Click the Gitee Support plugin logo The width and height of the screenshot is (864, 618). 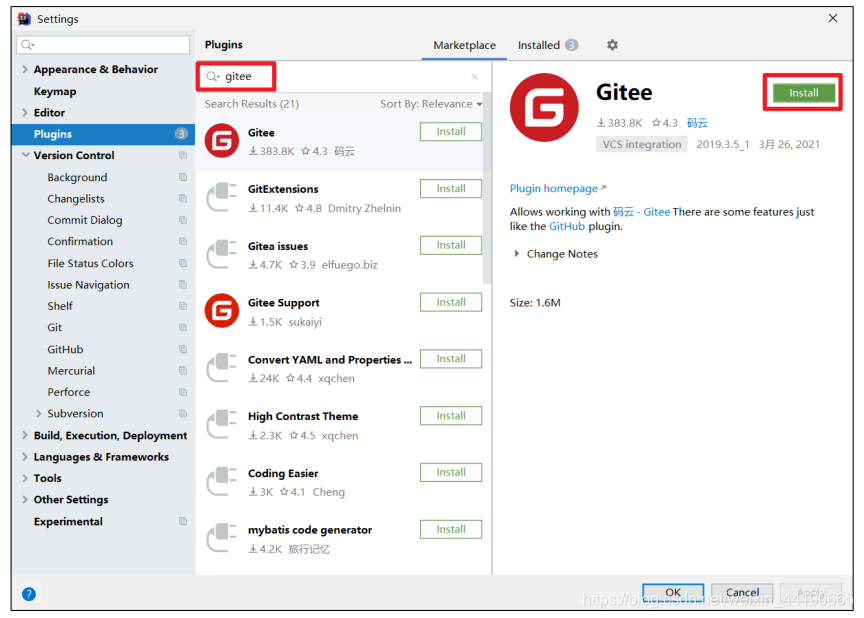pos(222,310)
